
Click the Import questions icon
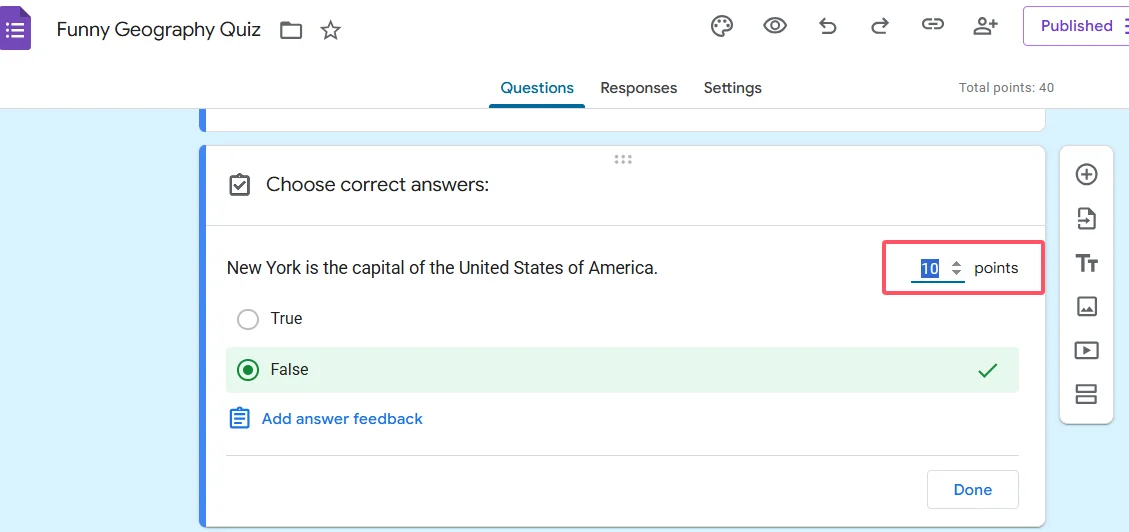(1086, 219)
